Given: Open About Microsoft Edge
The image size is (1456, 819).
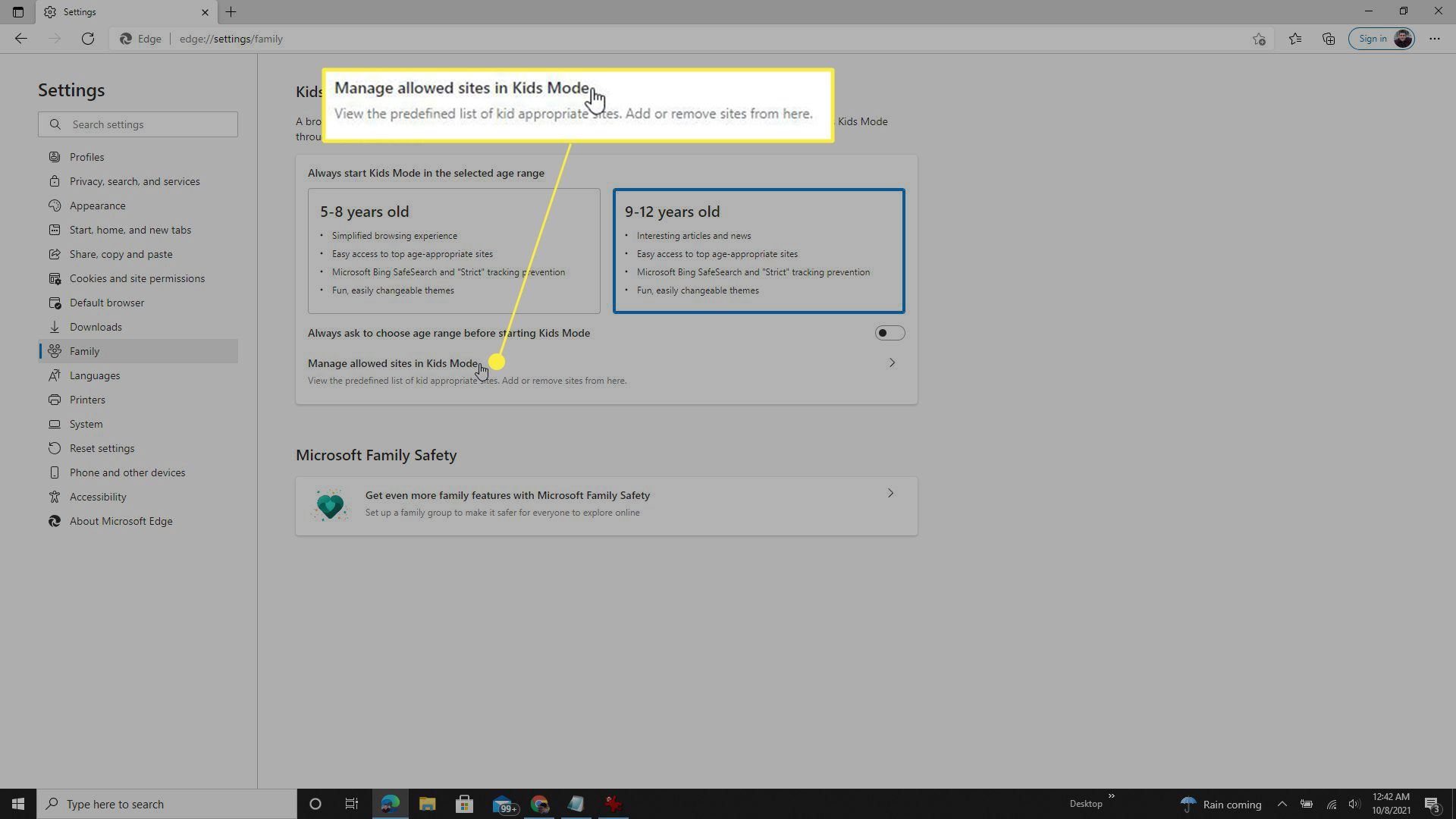Looking at the screenshot, I should pyautogui.click(x=138, y=521).
